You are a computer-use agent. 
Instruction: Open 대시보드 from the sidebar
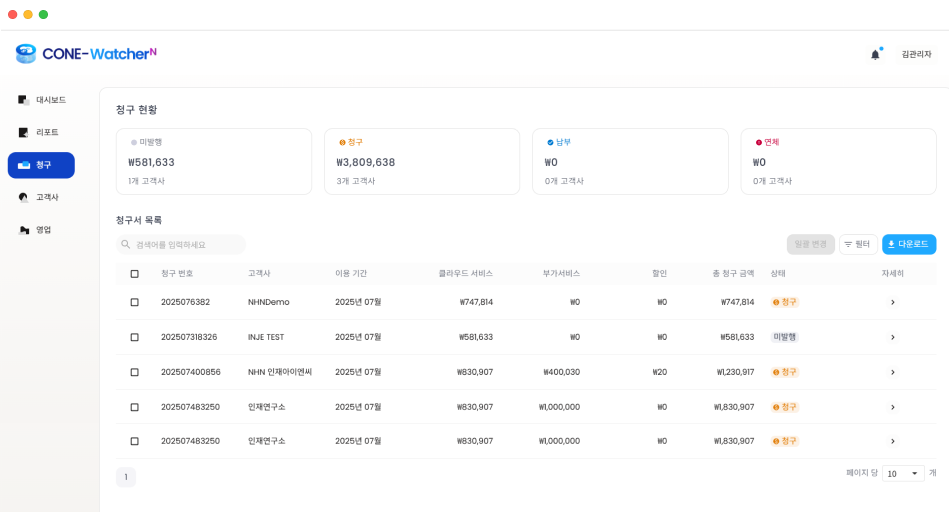(x=41, y=100)
